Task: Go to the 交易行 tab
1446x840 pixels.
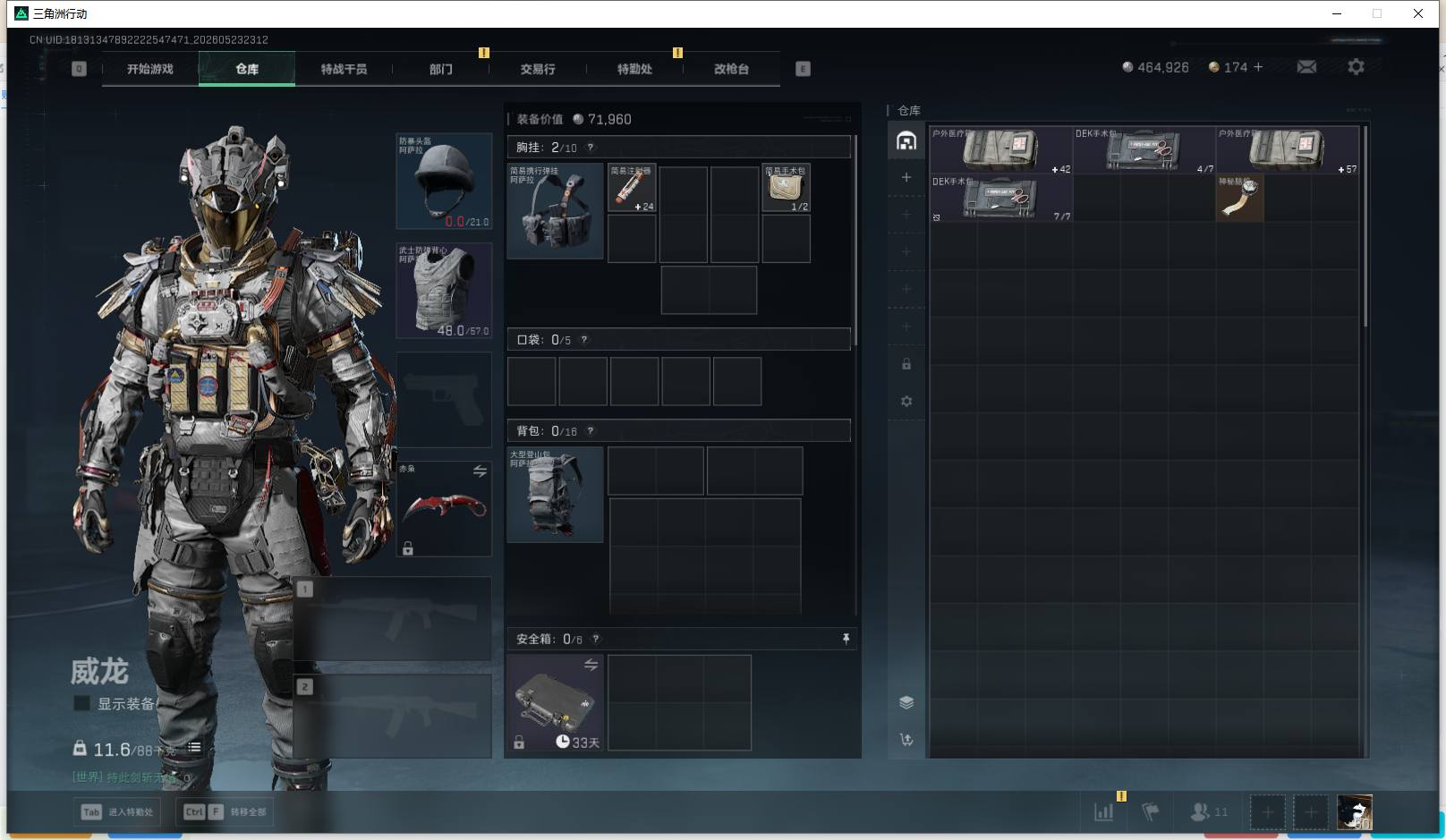Action: pos(538,69)
